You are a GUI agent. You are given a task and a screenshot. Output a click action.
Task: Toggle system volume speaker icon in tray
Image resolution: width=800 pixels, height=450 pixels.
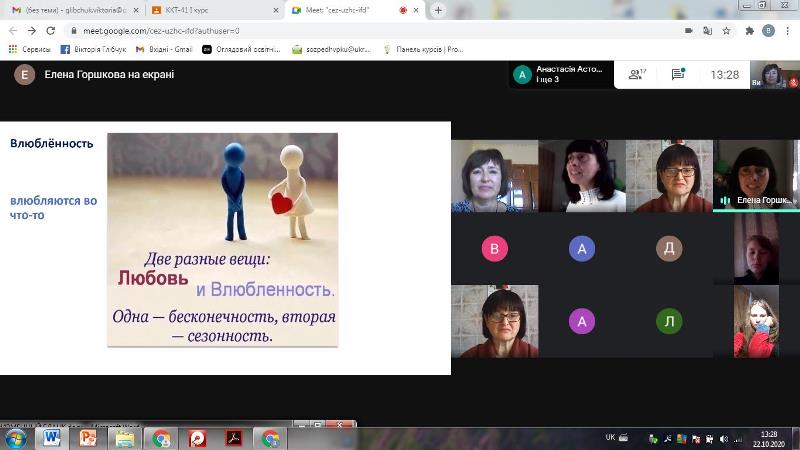tap(723, 439)
